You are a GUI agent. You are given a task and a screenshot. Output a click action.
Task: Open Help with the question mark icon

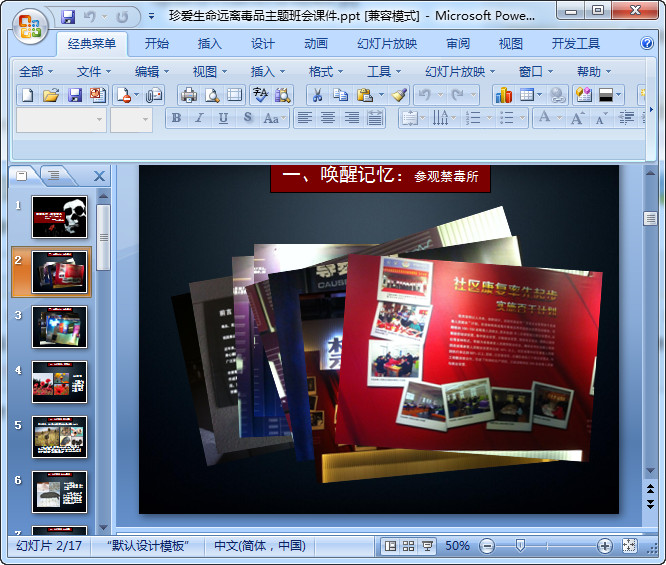[x=647, y=43]
